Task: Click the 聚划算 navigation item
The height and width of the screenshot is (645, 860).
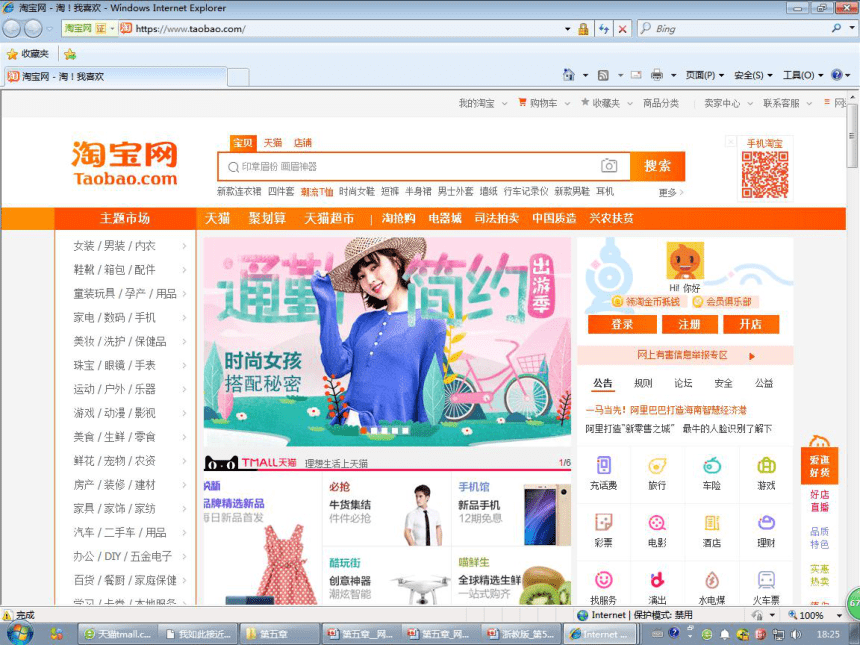Action: coord(267,218)
